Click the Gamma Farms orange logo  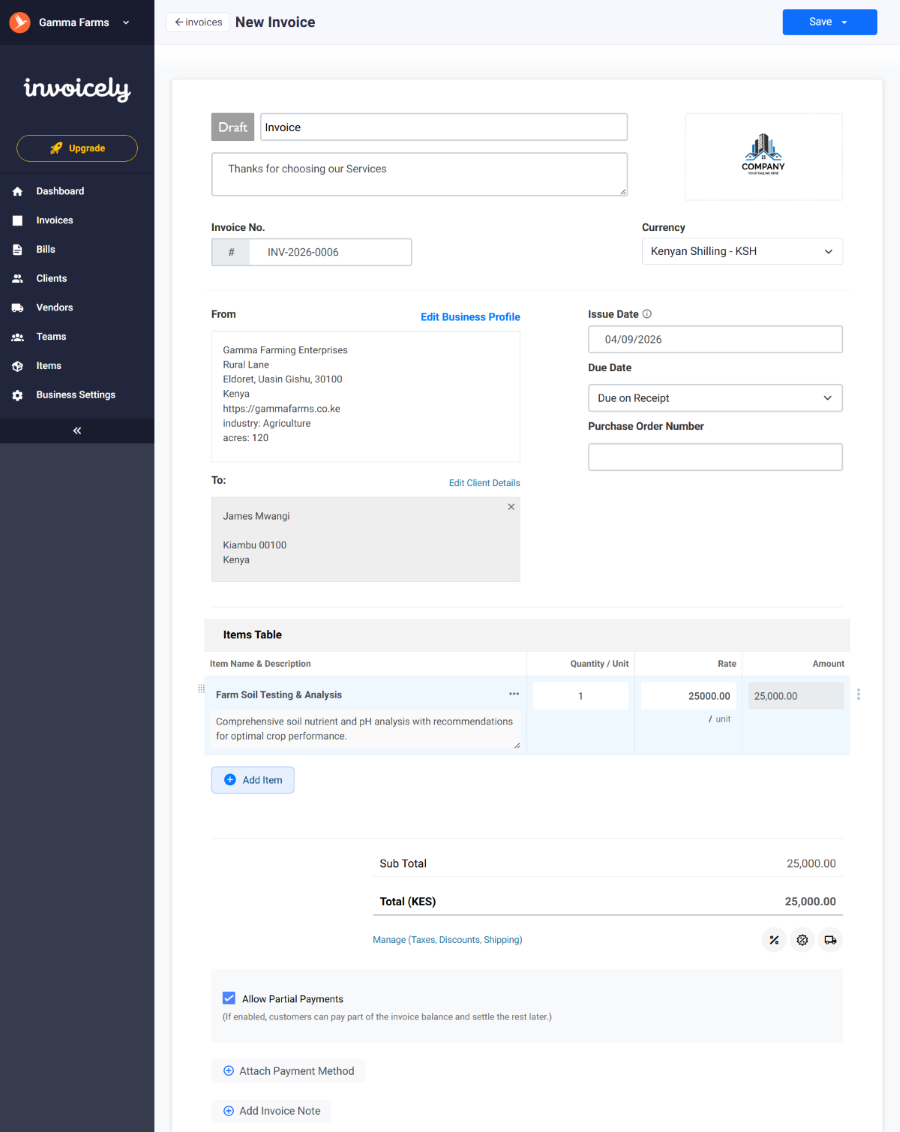19,22
